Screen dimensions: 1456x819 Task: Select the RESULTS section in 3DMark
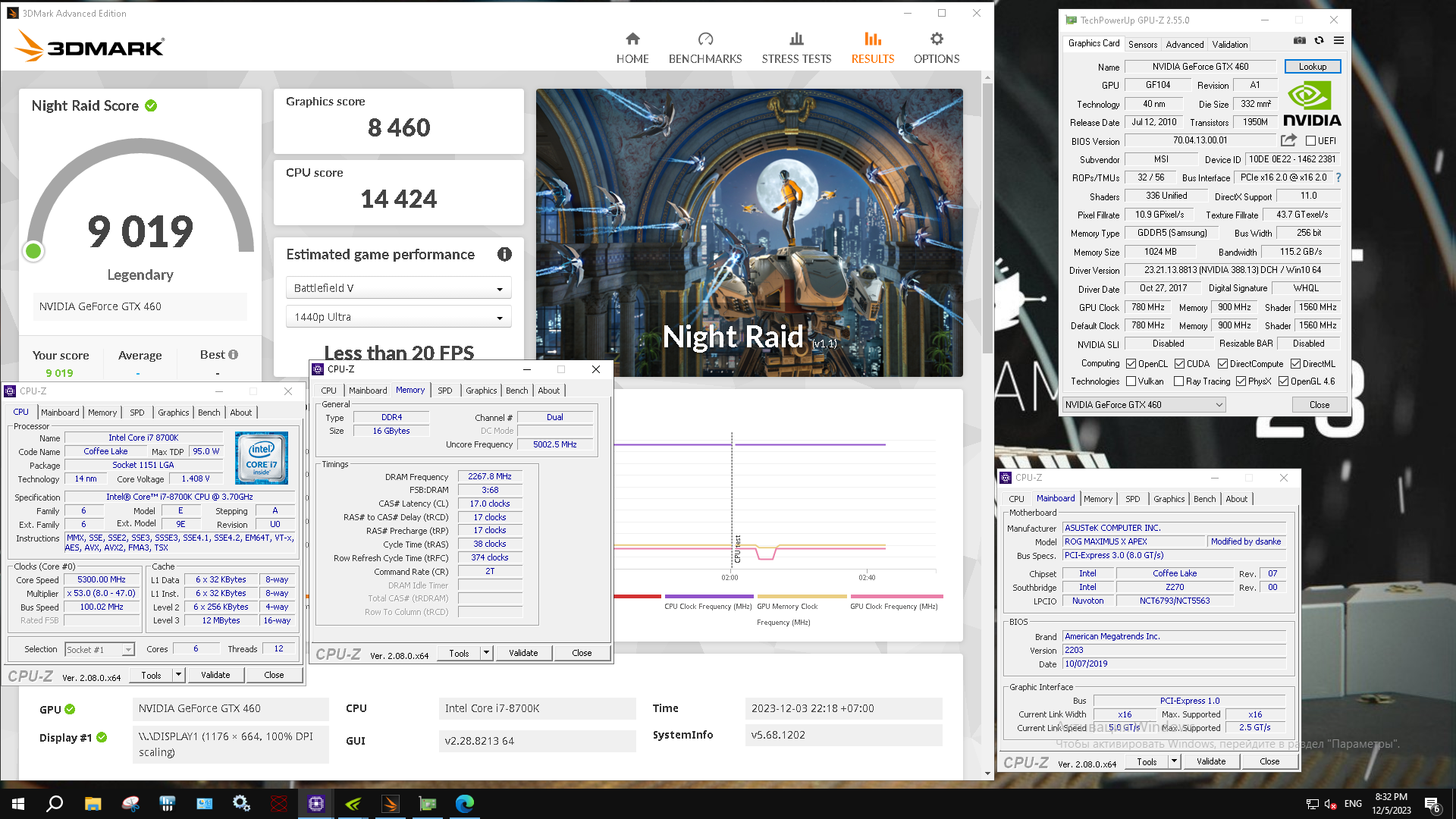click(873, 48)
